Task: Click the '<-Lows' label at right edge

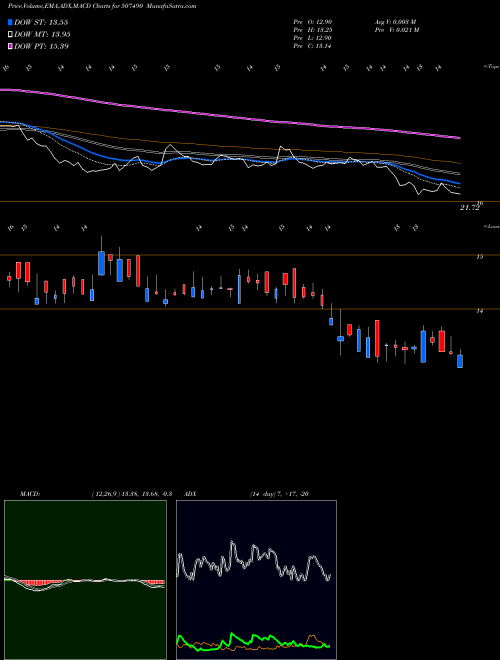Action: [492, 226]
